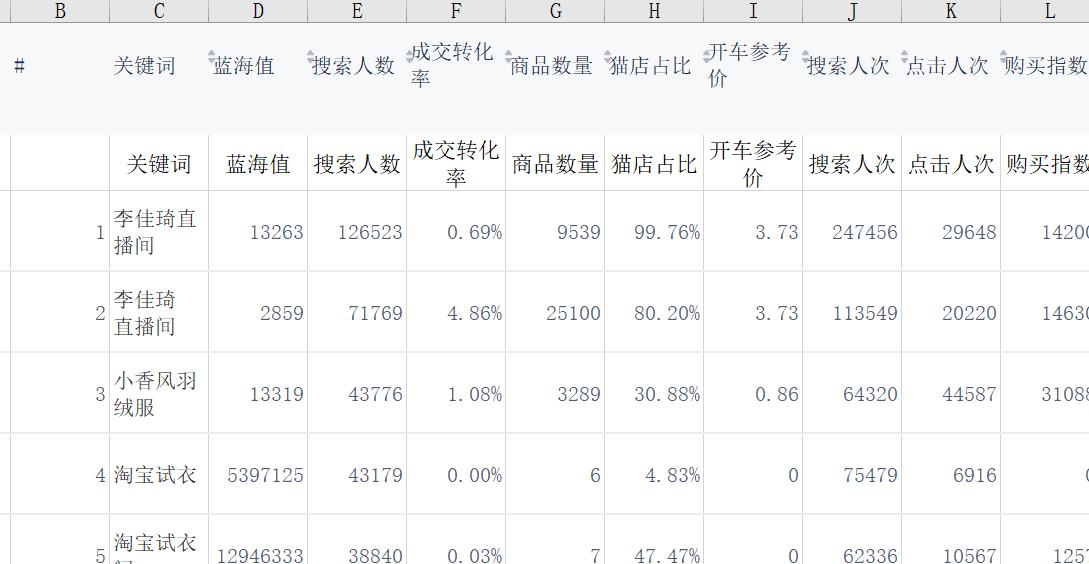Screen dimensions: 1089x564
Task: Select cell with value 113549
Action: click(x=852, y=312)
